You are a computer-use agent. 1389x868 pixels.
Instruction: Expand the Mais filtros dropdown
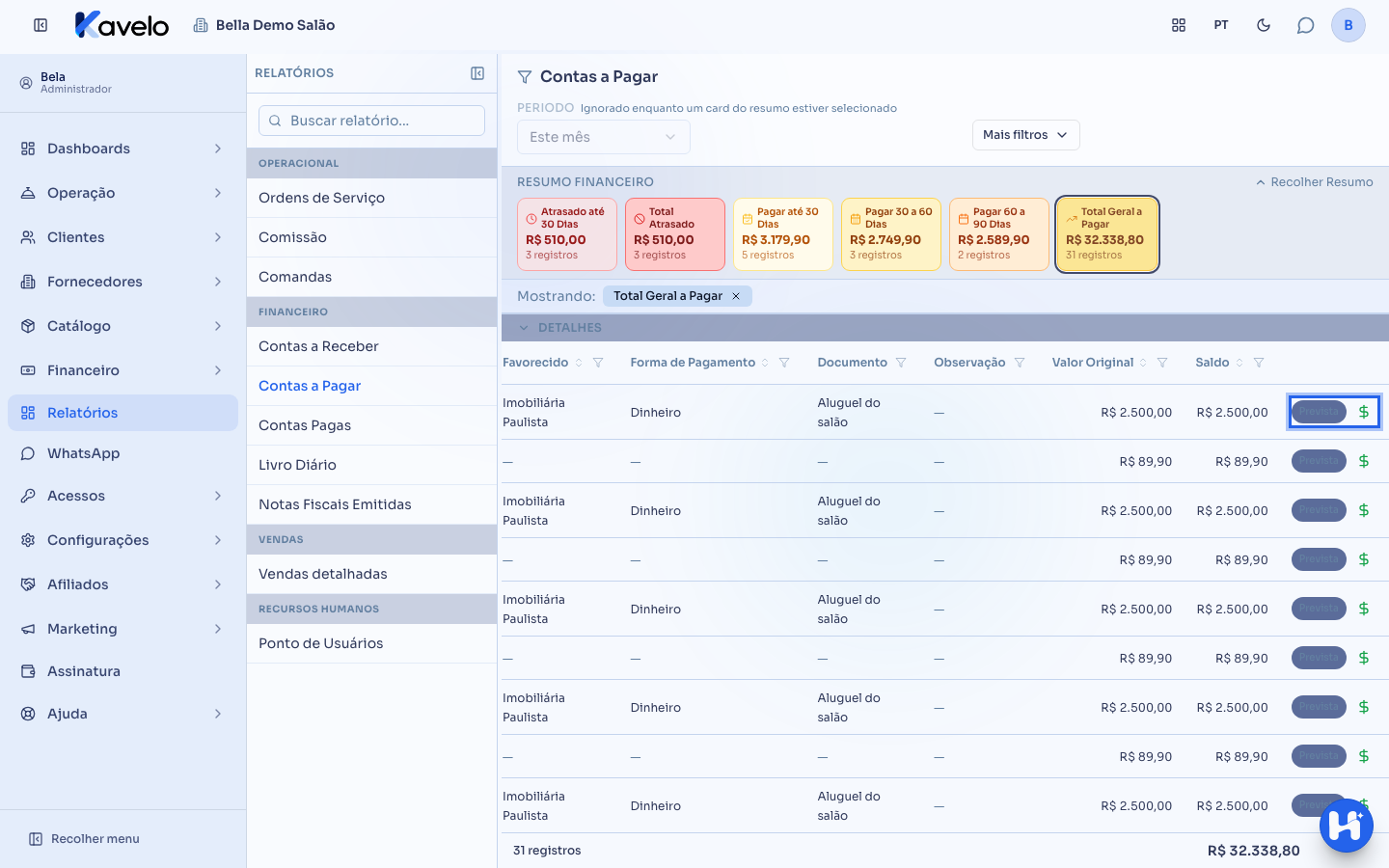pyautogui.click(x=1025, y=135)
